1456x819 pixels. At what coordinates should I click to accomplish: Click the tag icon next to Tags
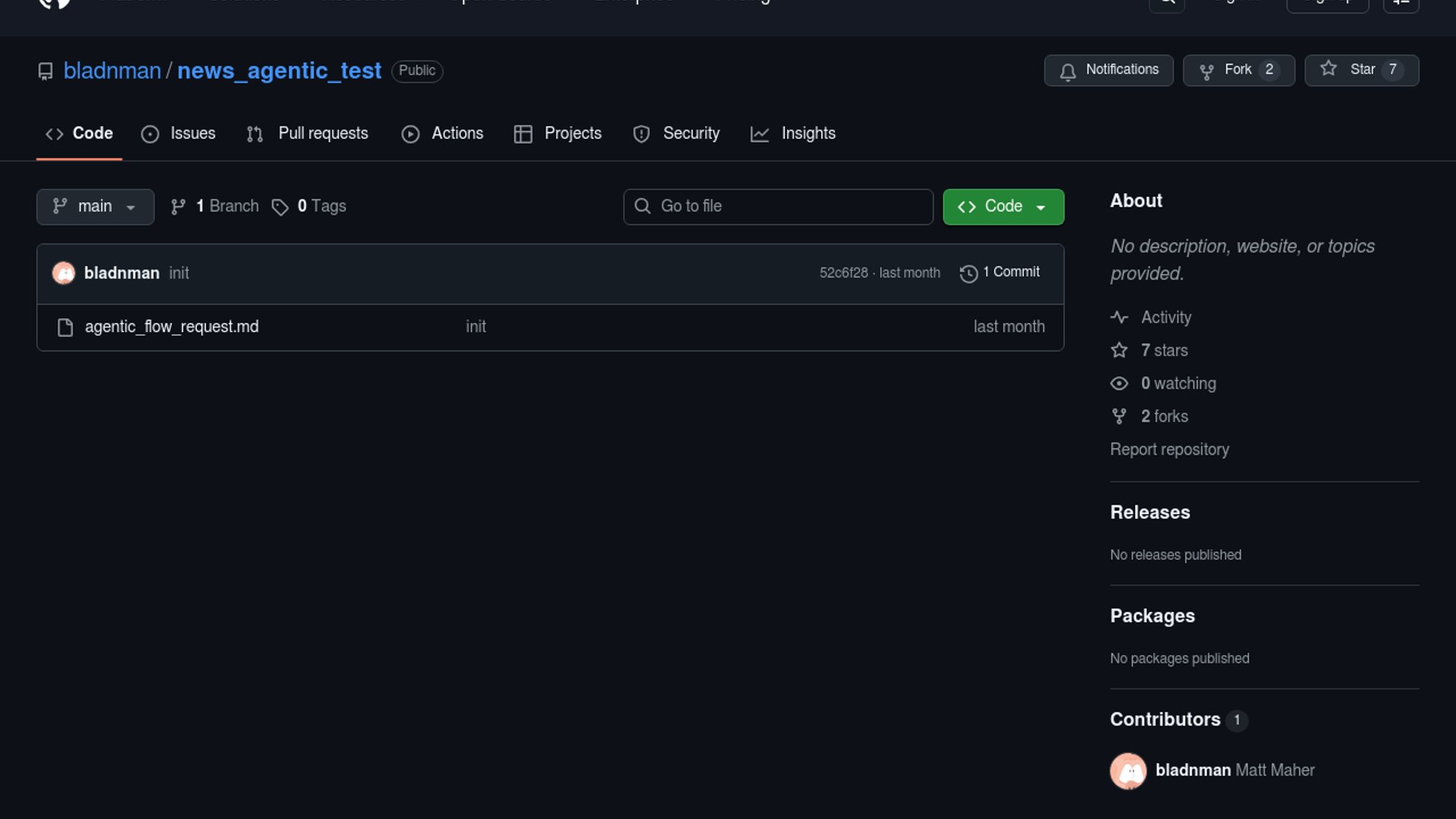click(280, 207)
